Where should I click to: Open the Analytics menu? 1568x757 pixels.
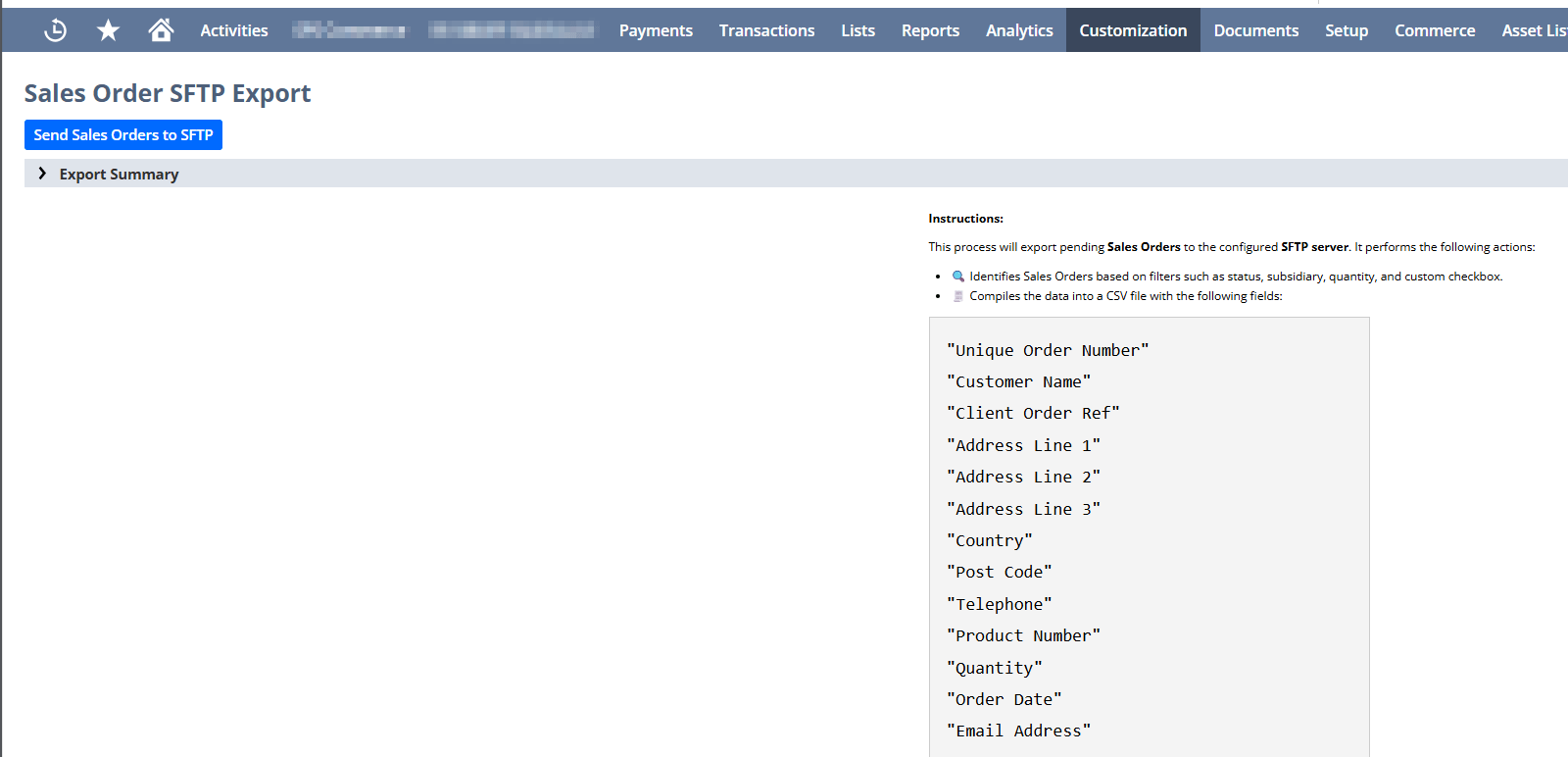pos(1019,30)
